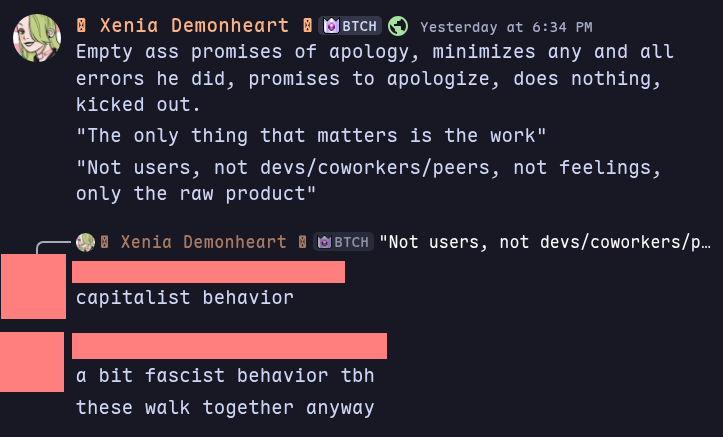Open the globe badge beside the BTCH tag
Viewport: 723px width, 437px height.
pos(398,26)
